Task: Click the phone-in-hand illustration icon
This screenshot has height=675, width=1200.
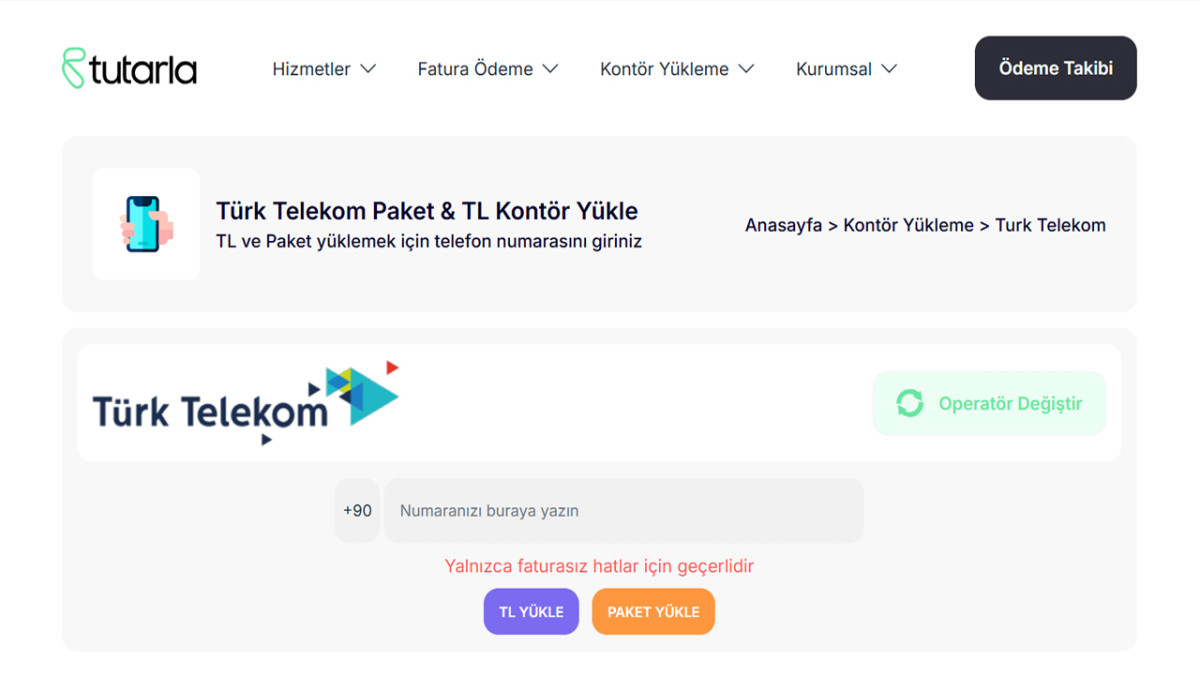Action: click(x=146, y=224)
